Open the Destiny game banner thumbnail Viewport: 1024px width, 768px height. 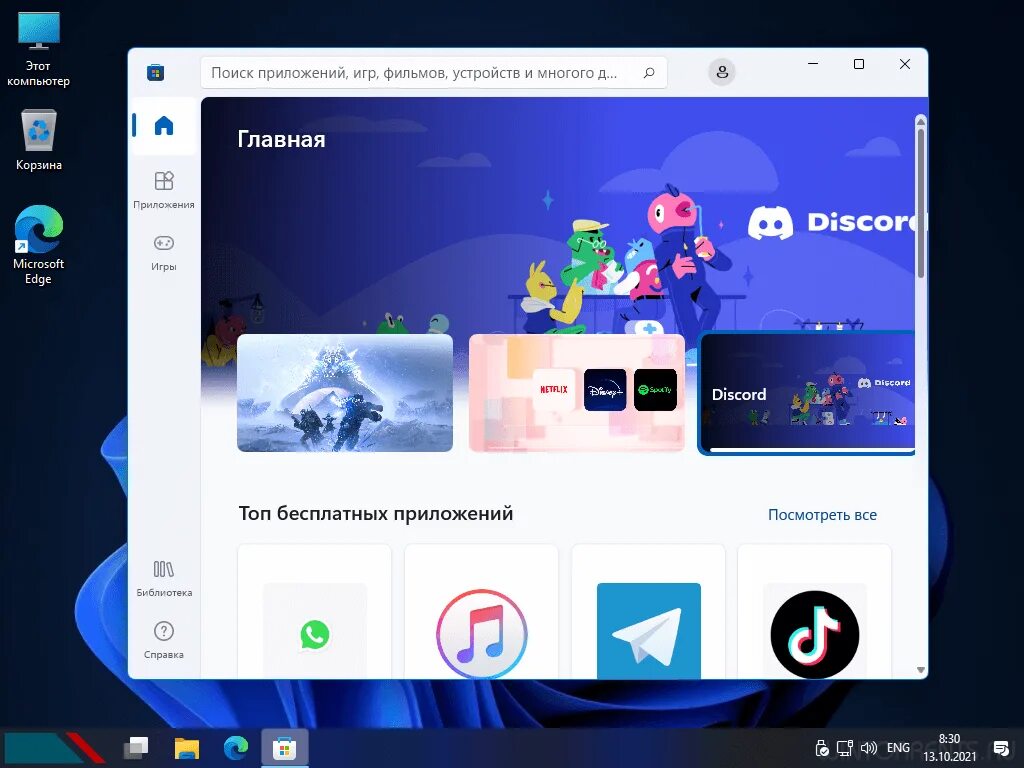pyautogui.click(x=345, y=392)
